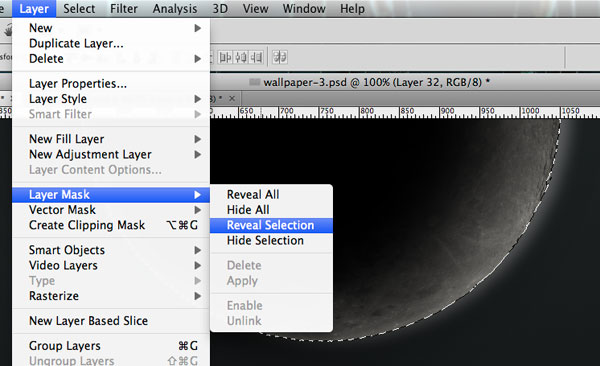600x366 pixels.
Task: Expand the Vector Mask submenu
Action: (x=111, y=210)
